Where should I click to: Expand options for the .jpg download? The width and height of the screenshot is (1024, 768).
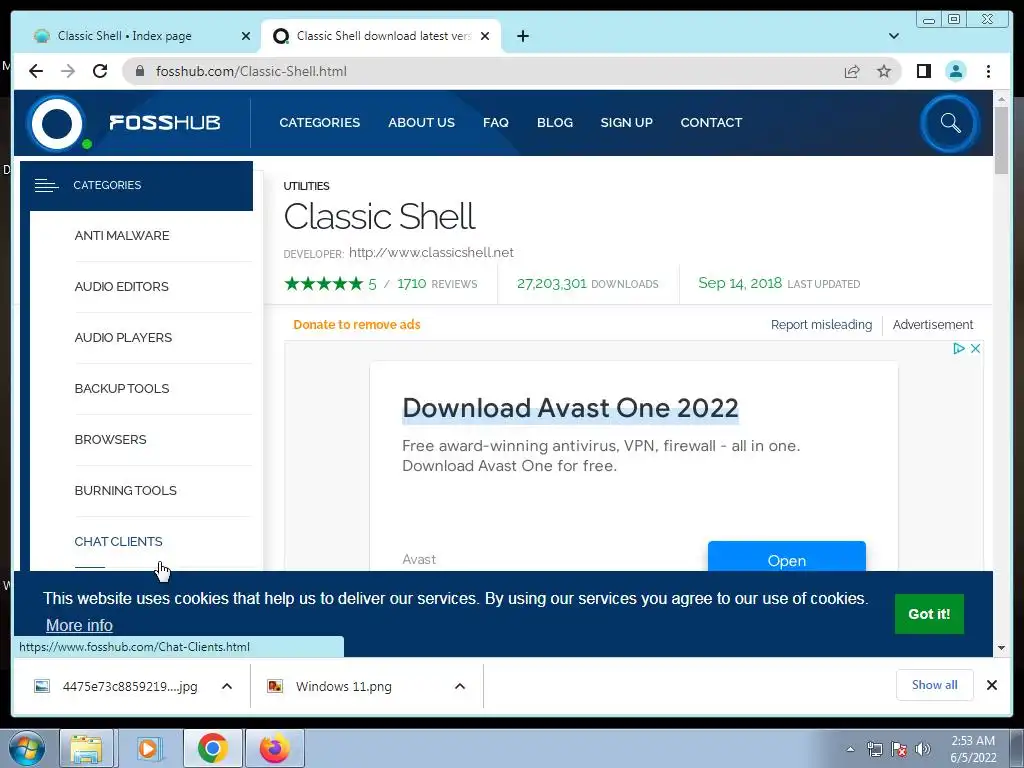(x=227, y=686)
